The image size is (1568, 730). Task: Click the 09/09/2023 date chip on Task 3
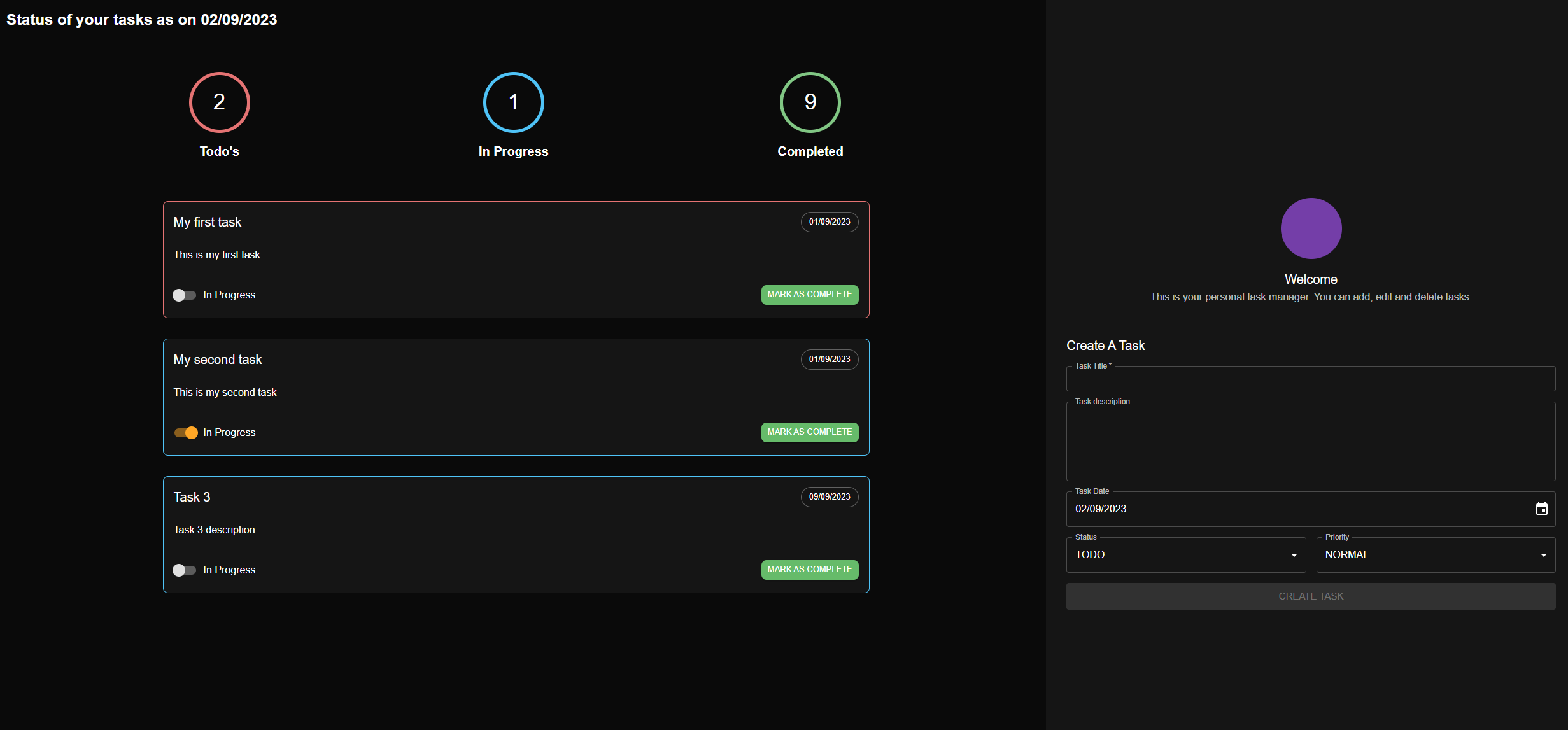tap(829, 497)
